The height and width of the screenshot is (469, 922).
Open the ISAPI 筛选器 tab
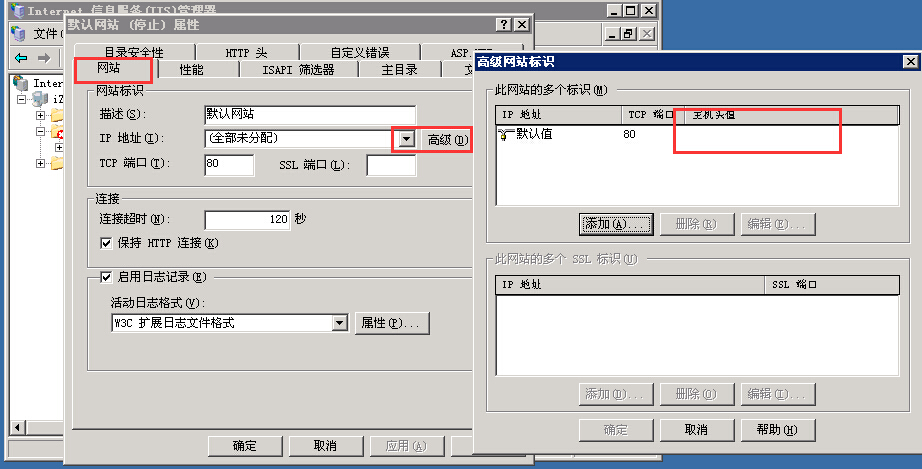pyautogui.click(x=298, y=69)
